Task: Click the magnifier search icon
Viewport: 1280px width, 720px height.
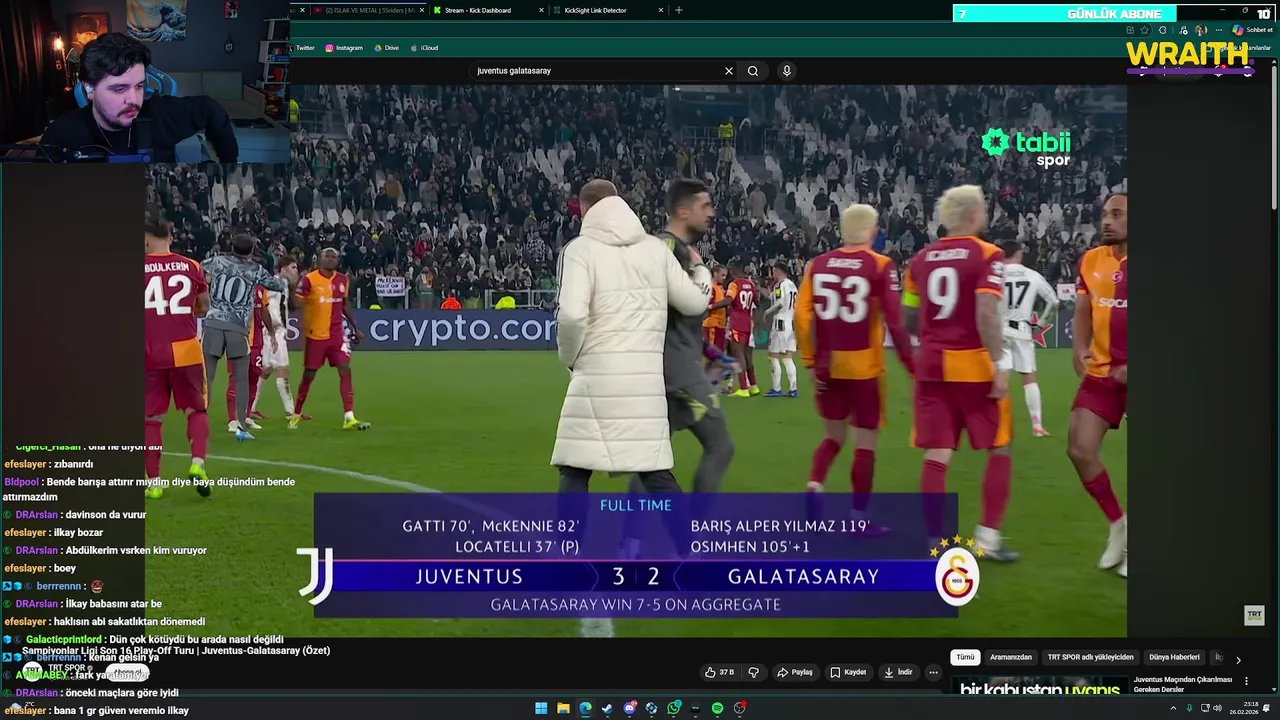Action: pyautogui.click(x=753, y=71)
